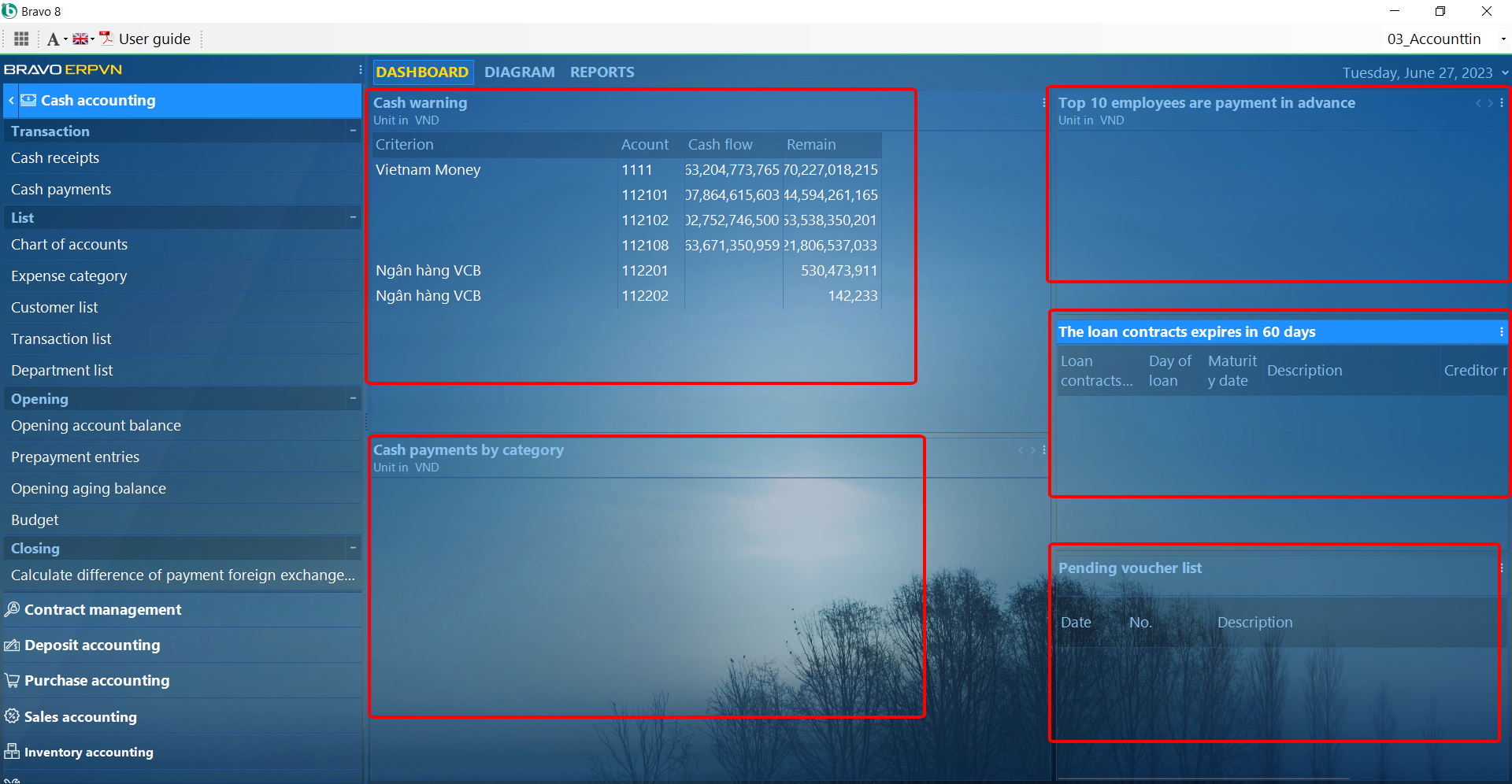This screenshot has height=784, width=1512.
Task: Click the back chevron beside Cash accounting
Action: [x=11, y=101]
